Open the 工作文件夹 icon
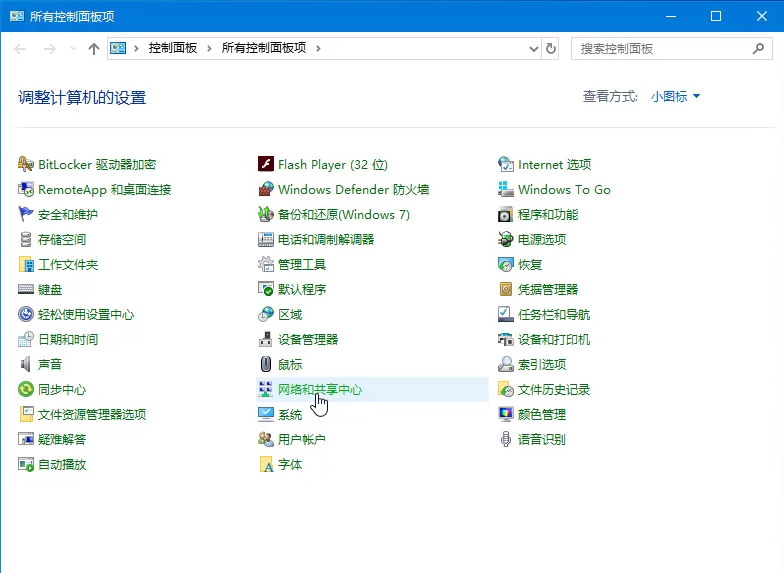Screen dimensions: 784x573 tap(26, 264)
